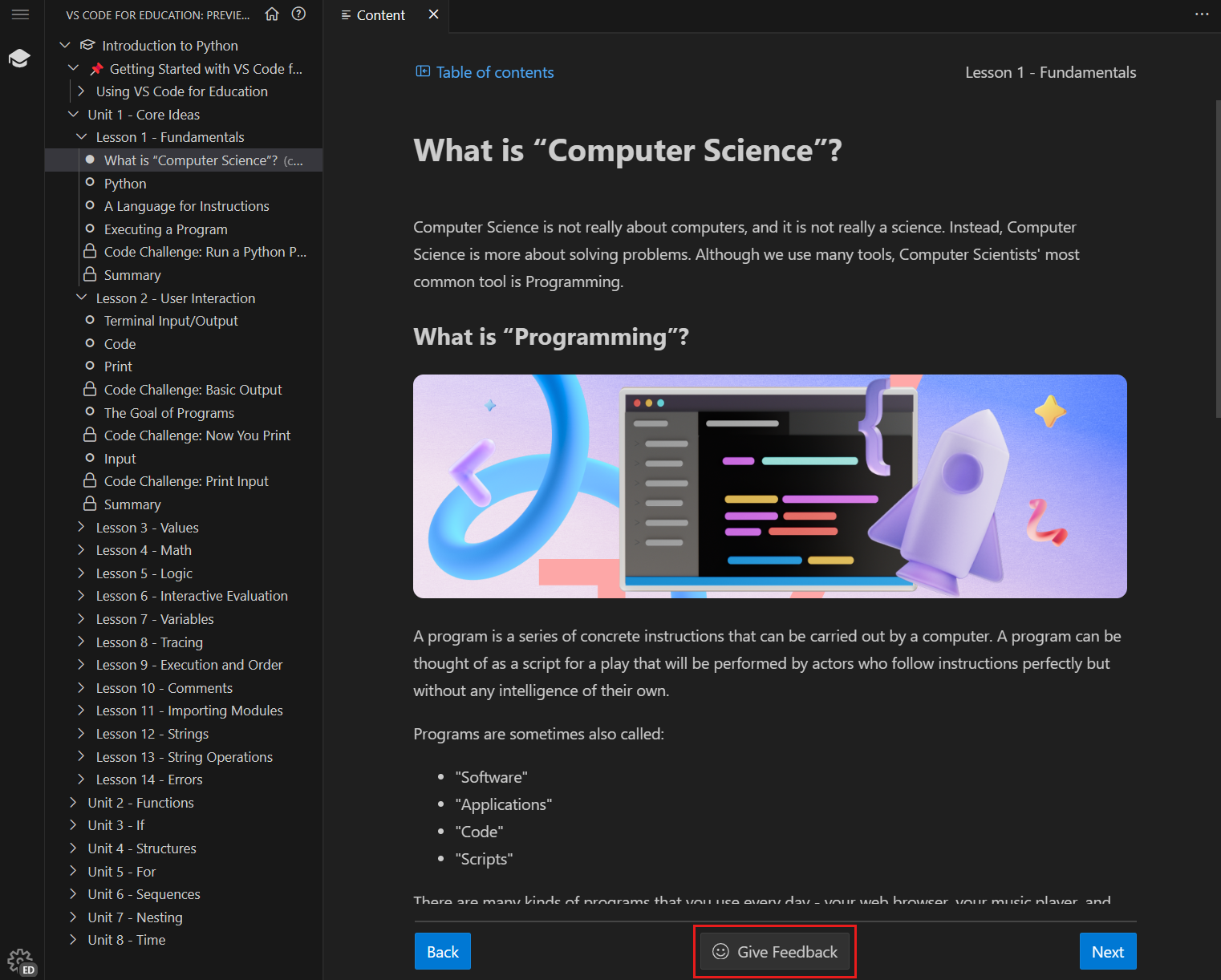The width and height of the screenshot is (1221, 980).
Task: Close the Content tab
Action: pos(434,14)
